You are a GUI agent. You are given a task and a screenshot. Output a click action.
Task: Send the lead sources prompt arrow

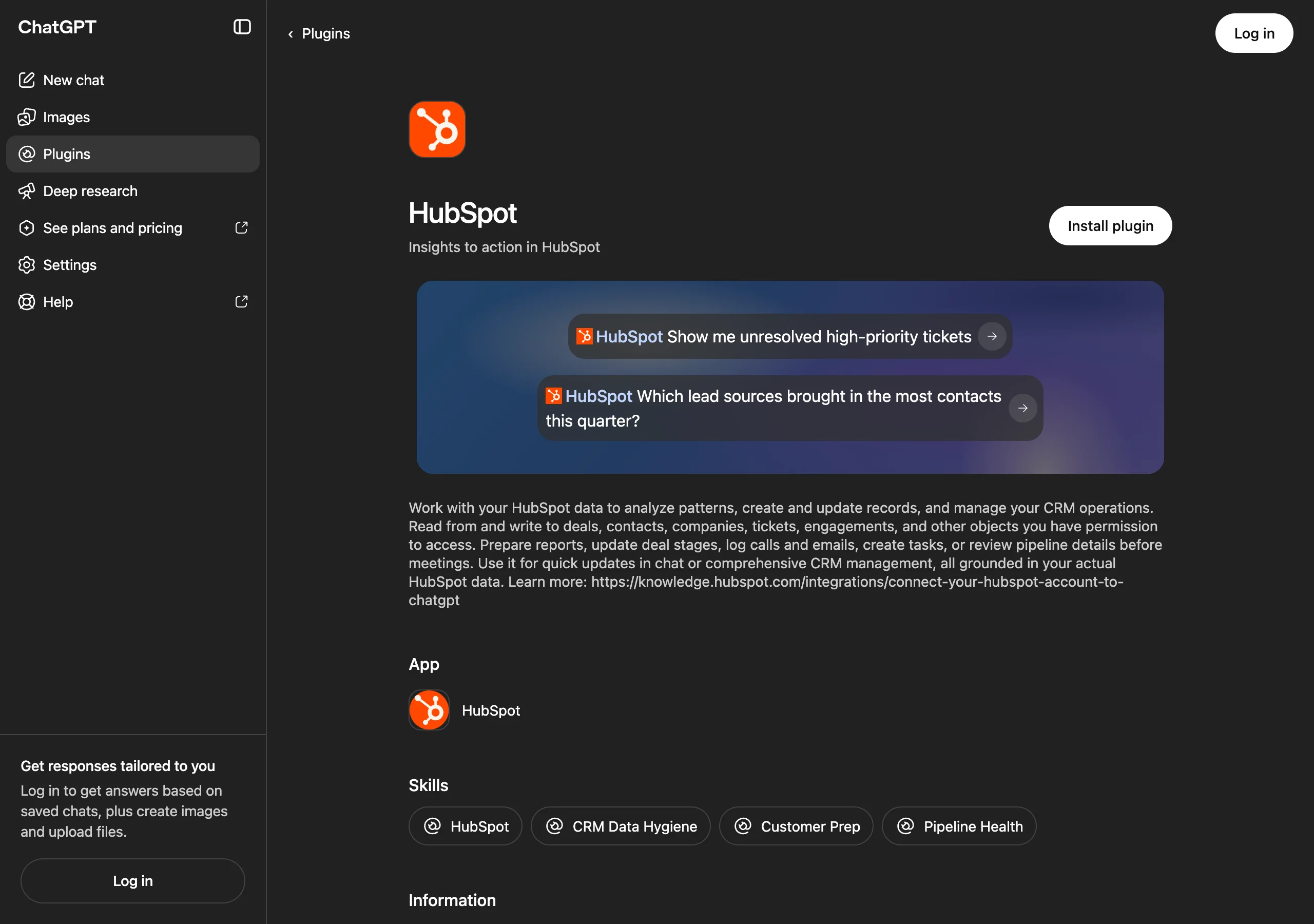point(1022,408)
